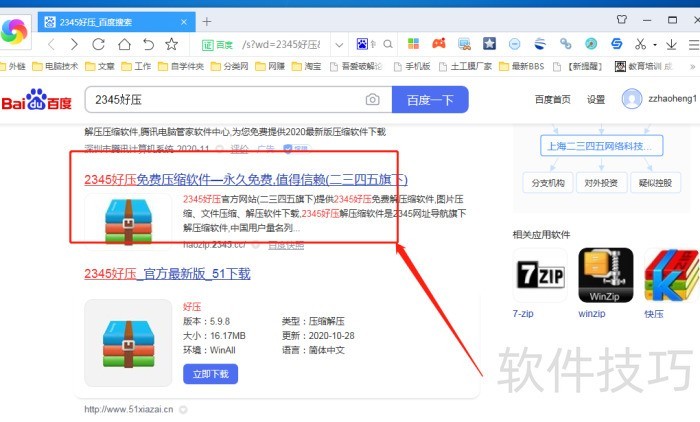The height and width of the screenshot is (422, 700).
Task: Click the http://www.51xiazai.cn source URL
Action: click(129, 409)
